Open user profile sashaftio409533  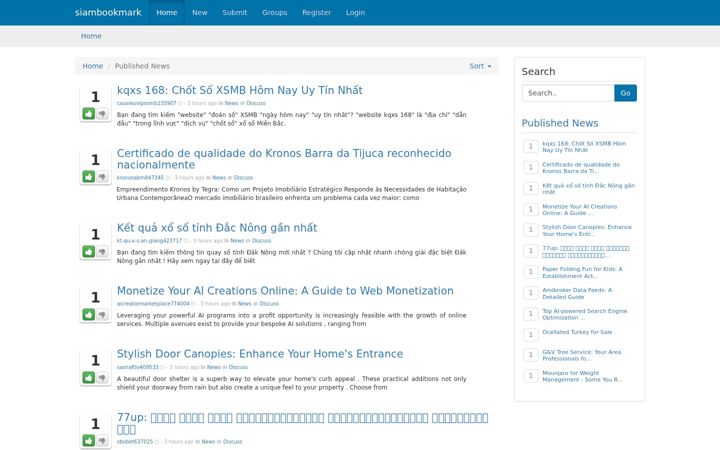[137, 367]
